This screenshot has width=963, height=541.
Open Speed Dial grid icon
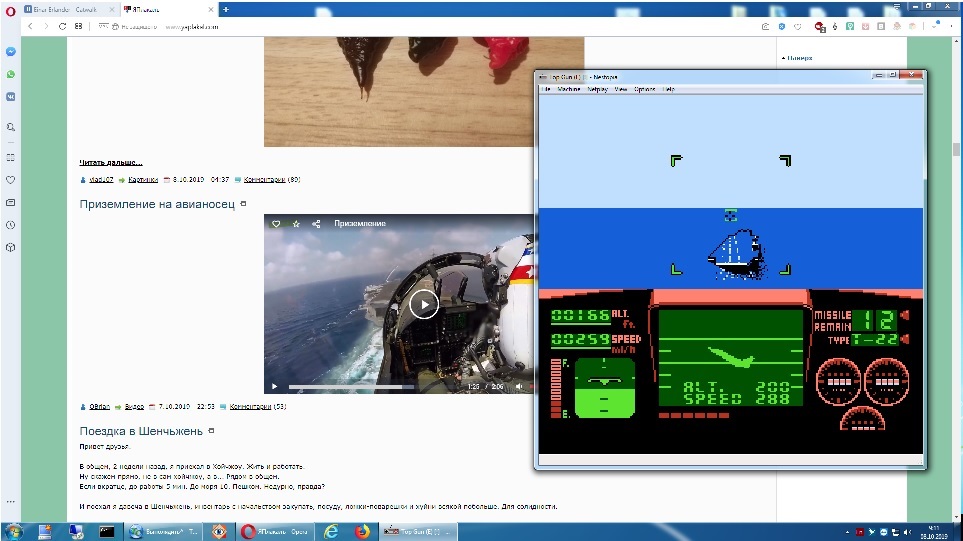(x=78, y=26)
